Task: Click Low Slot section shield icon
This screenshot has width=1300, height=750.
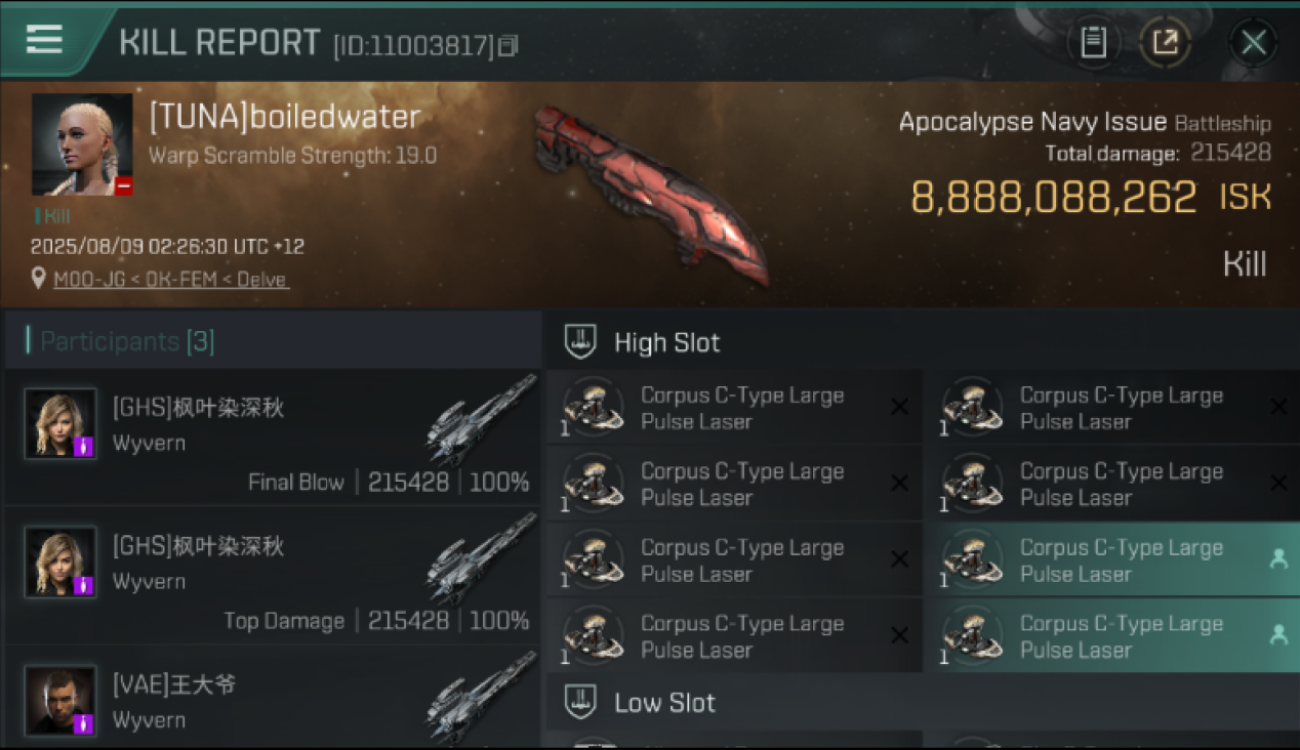Action: 581,702
